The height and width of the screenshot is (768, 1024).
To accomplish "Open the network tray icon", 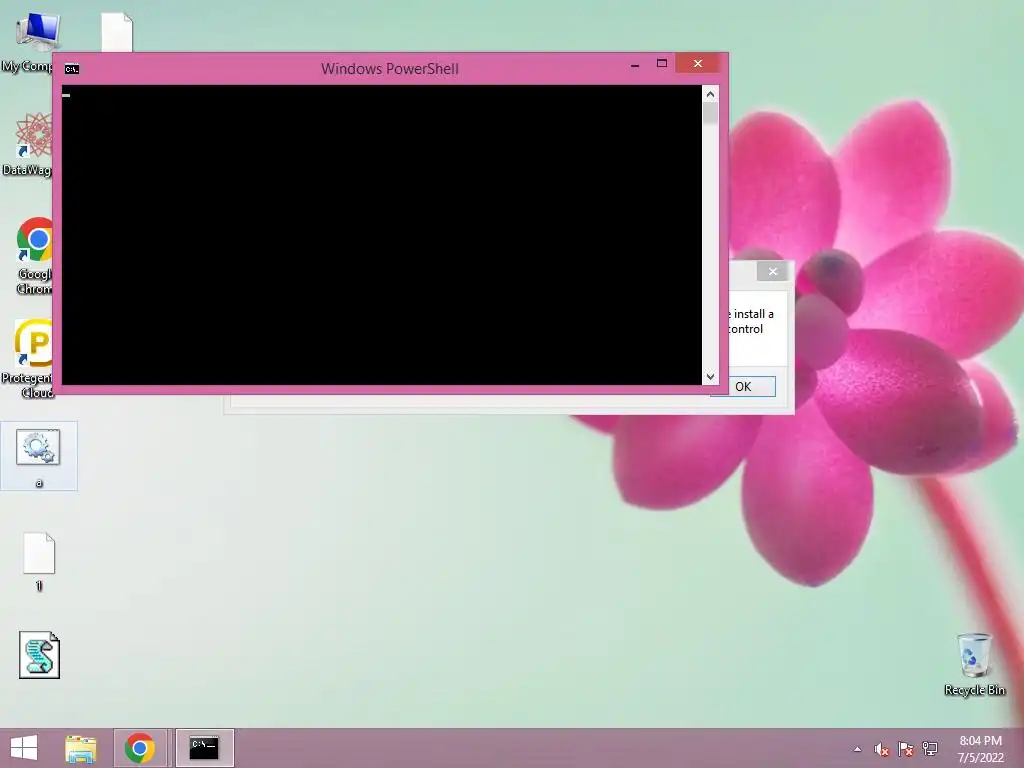I will point(930,750).
